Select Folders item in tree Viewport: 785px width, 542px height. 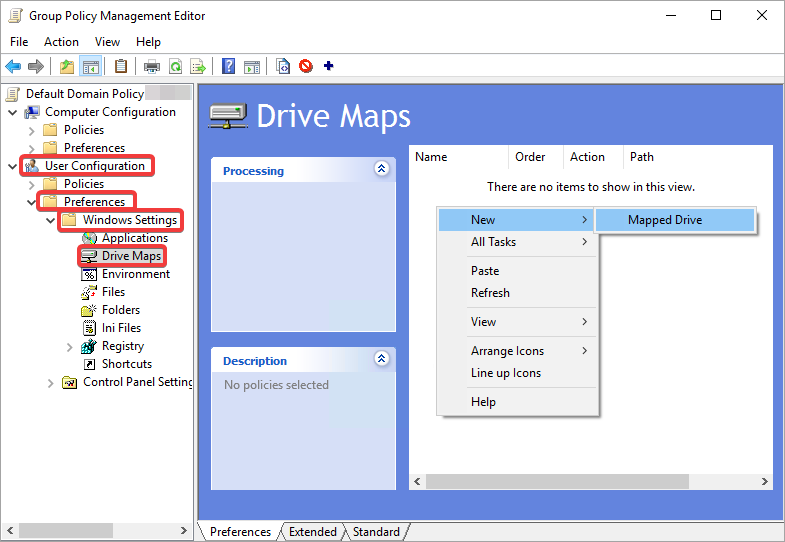(121, 310)
